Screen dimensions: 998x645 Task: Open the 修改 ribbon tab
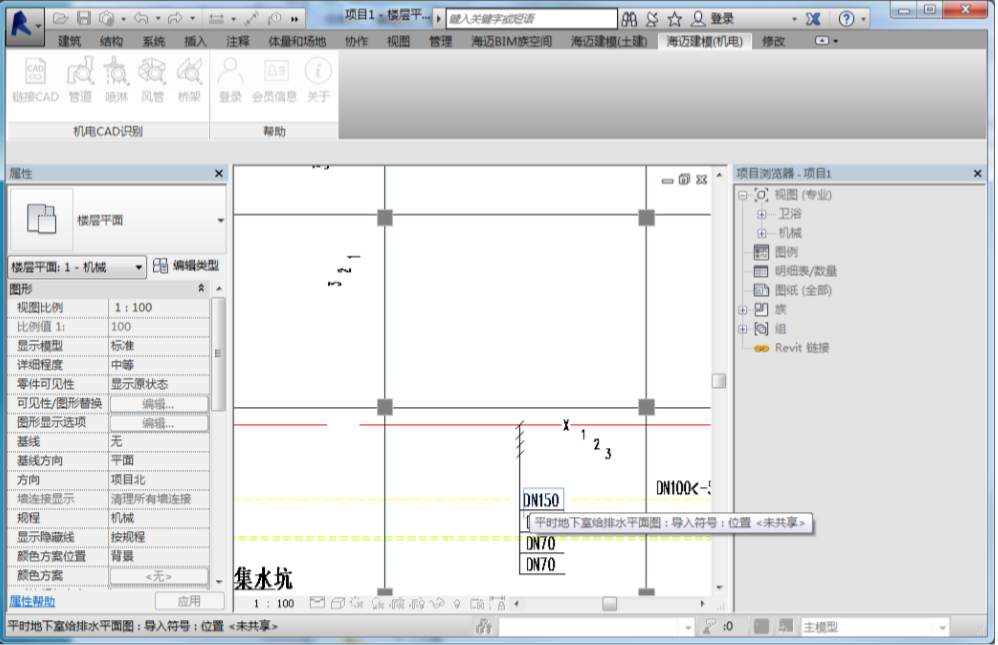[x=773, y=41]
